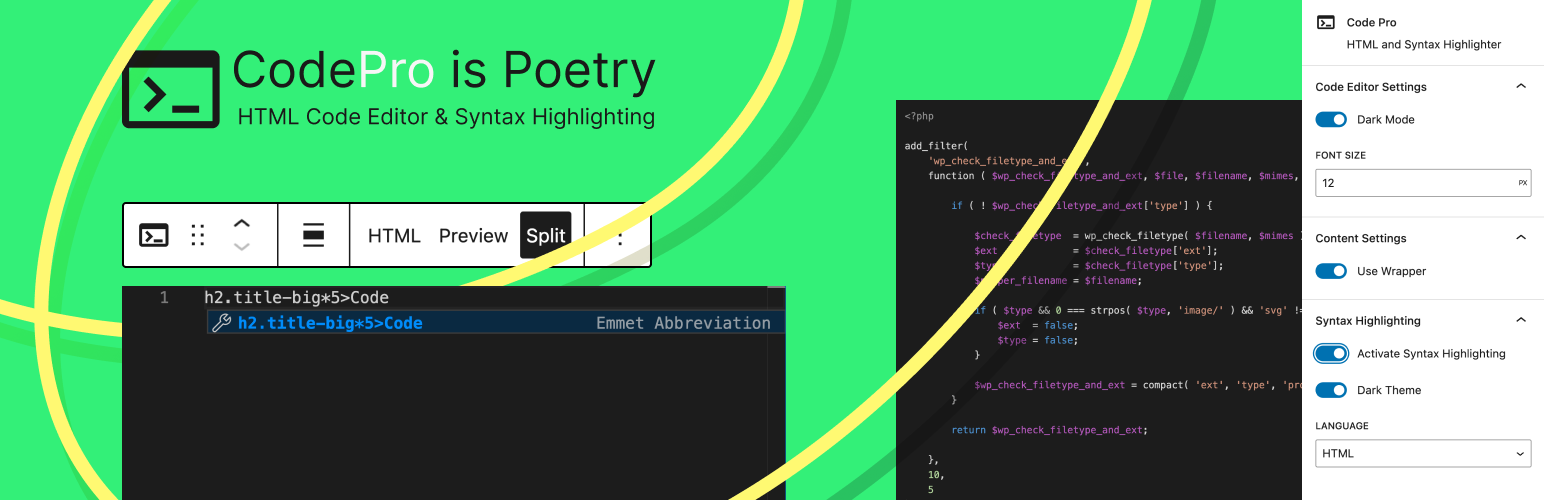
Task: Click 'HTML and Syntax Highlighter' description
Action: [x=1423, y=45]
